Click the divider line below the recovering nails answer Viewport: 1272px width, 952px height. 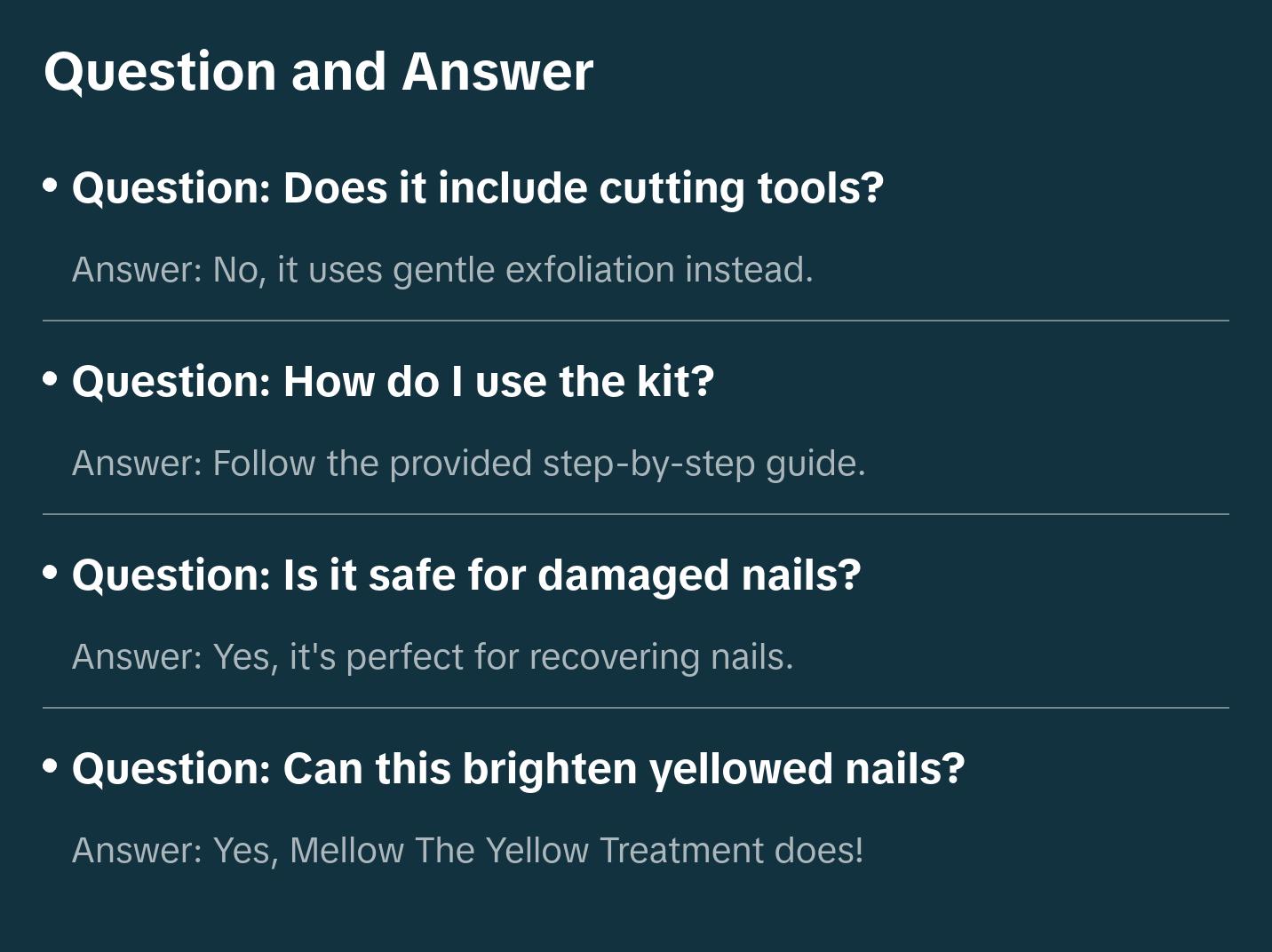(636, 708)
